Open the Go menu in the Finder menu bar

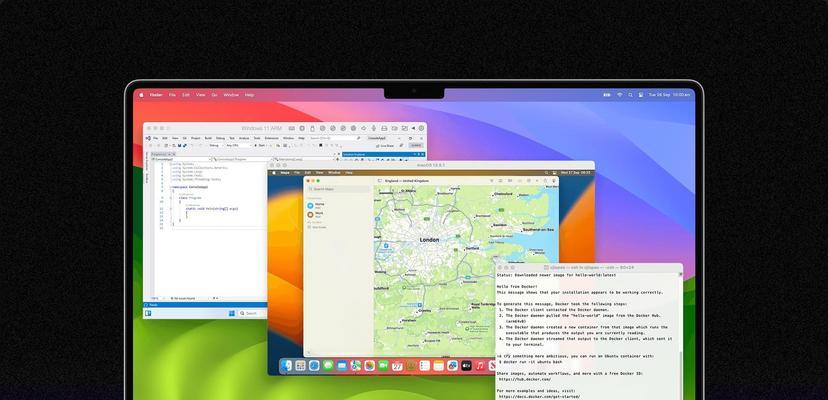[x=214, y=95]
